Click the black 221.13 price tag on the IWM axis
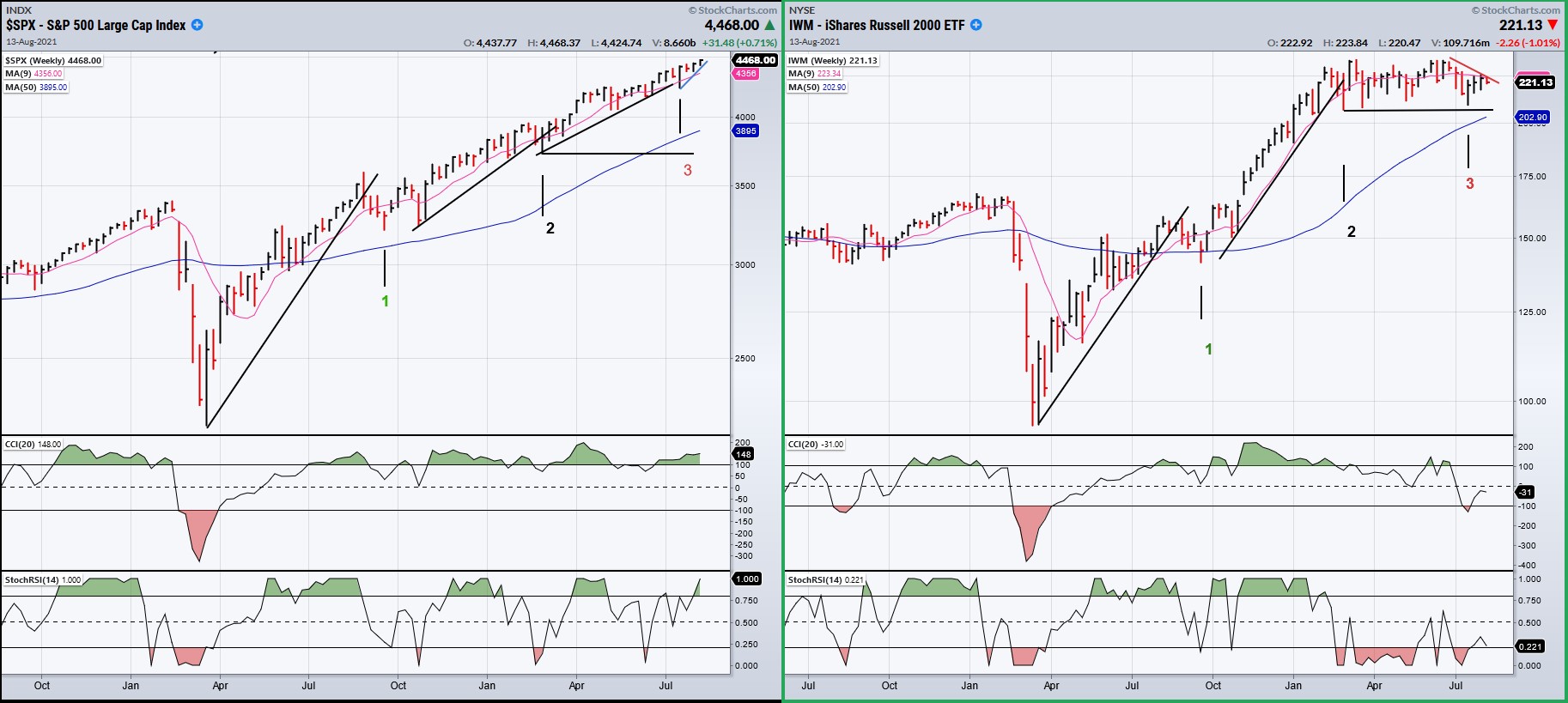 coord(1535,82)
